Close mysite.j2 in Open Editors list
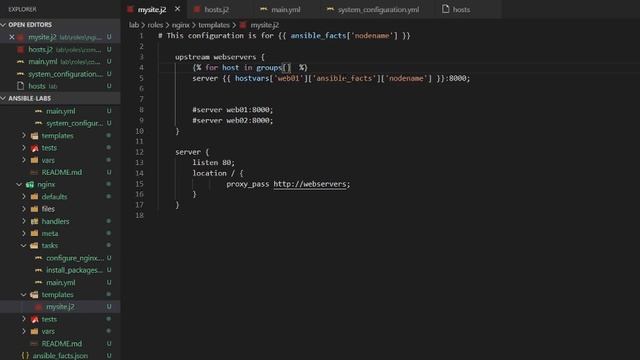640x360 pixels. [12, 37]
